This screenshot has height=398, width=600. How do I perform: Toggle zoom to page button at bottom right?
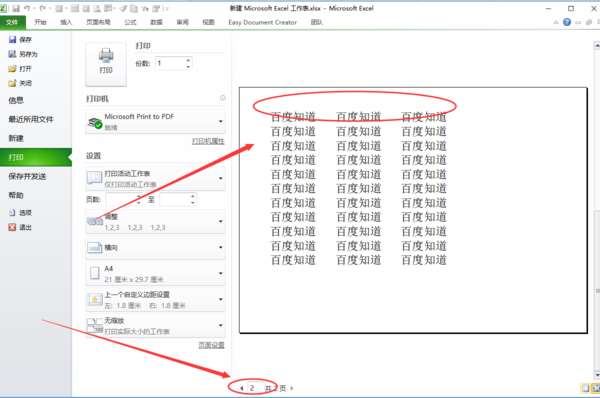(x=595, y=388)
